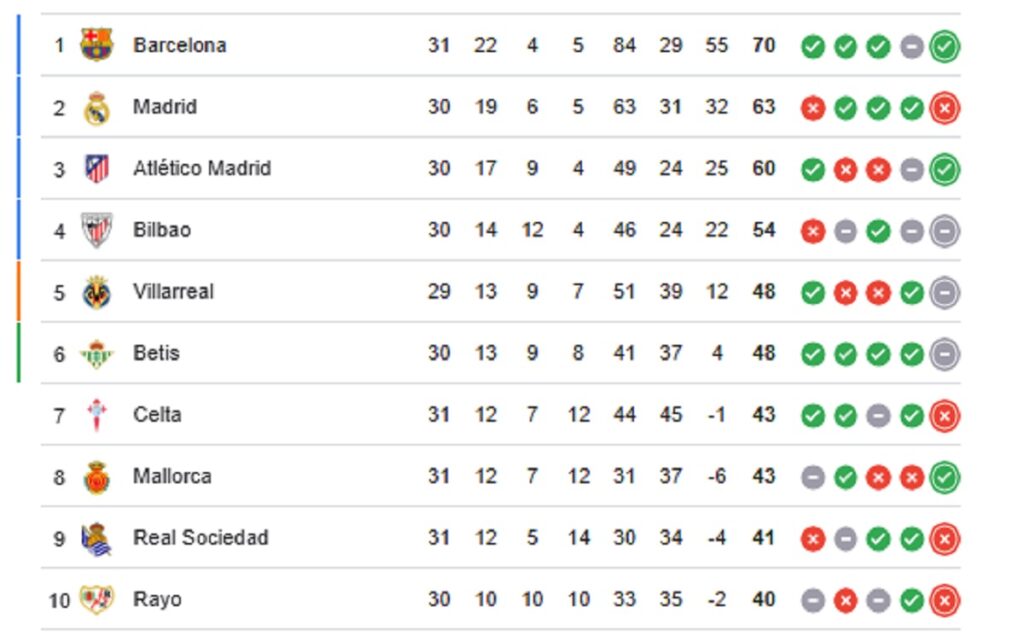Click the Villarreal club crest

click(97, 292)
